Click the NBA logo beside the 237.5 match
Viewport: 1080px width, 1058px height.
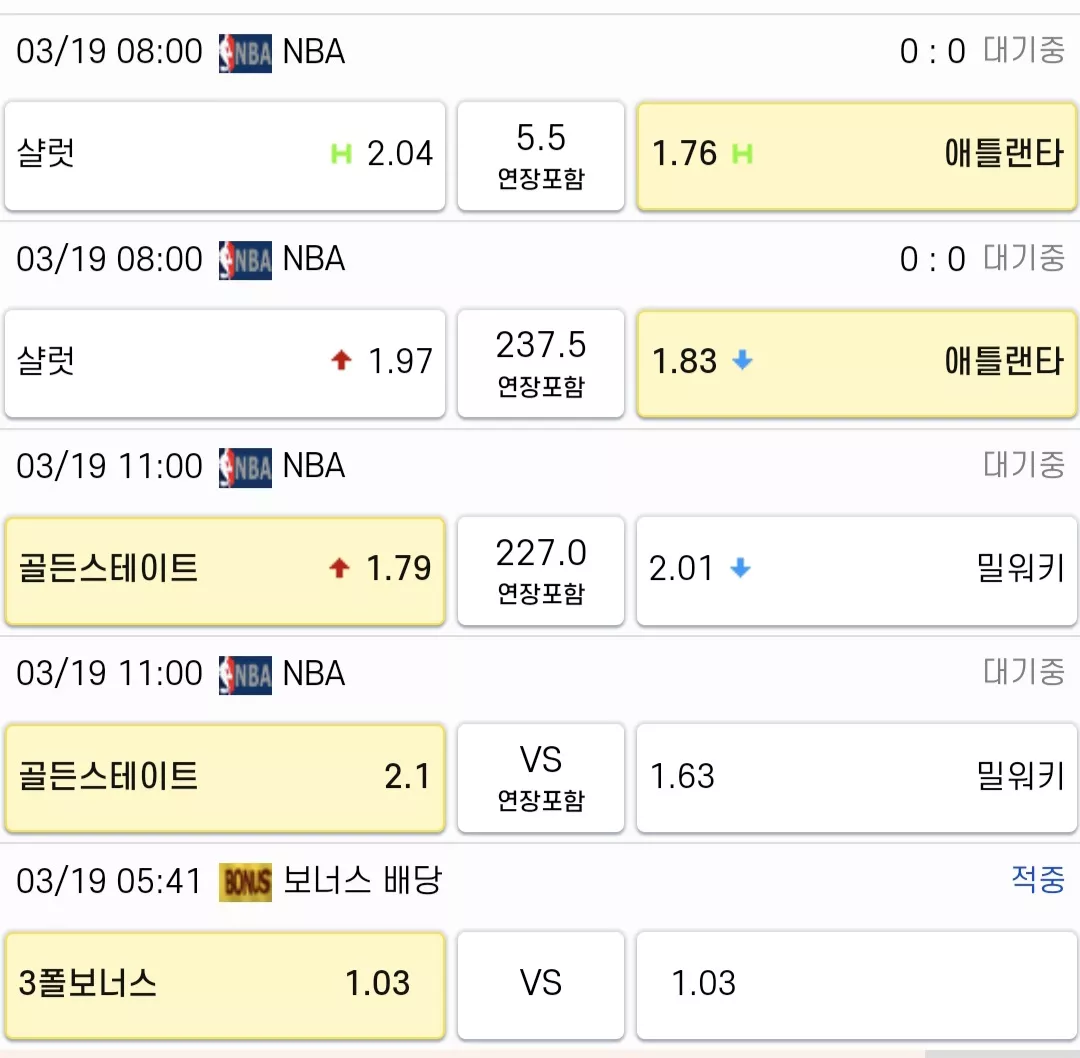click(x=245, y=260)
